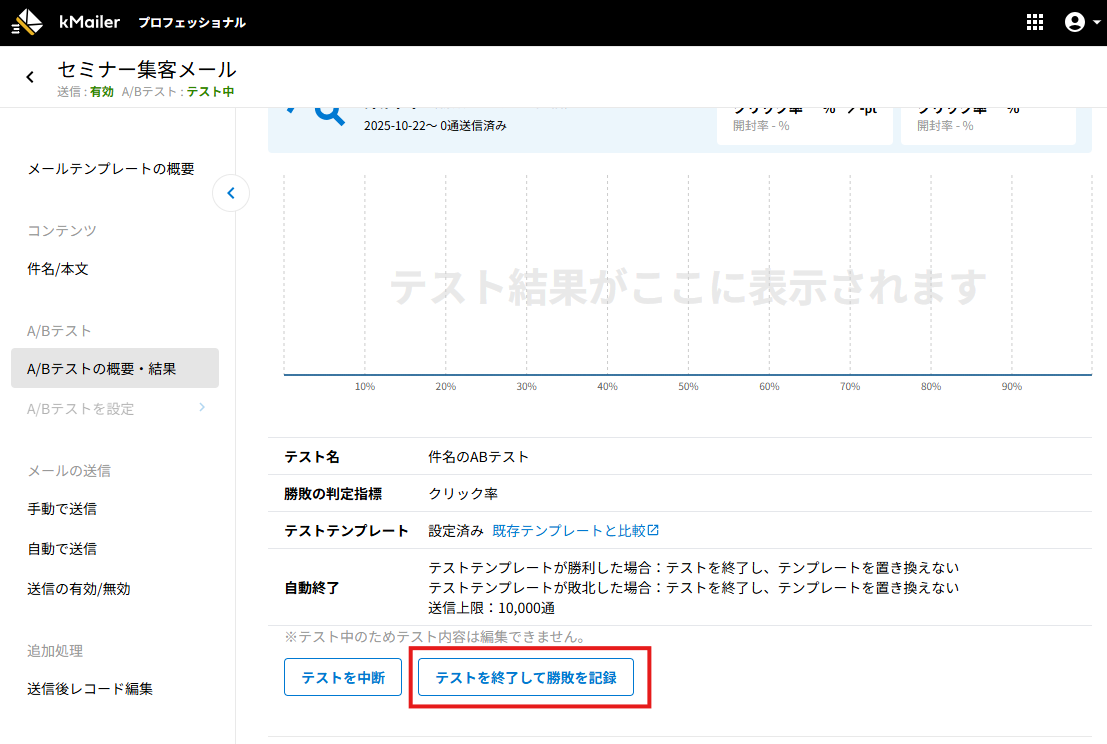Click the テストを中断 button
The height and width of the screenshot is (744, 1107).
(x=343, y=677)
